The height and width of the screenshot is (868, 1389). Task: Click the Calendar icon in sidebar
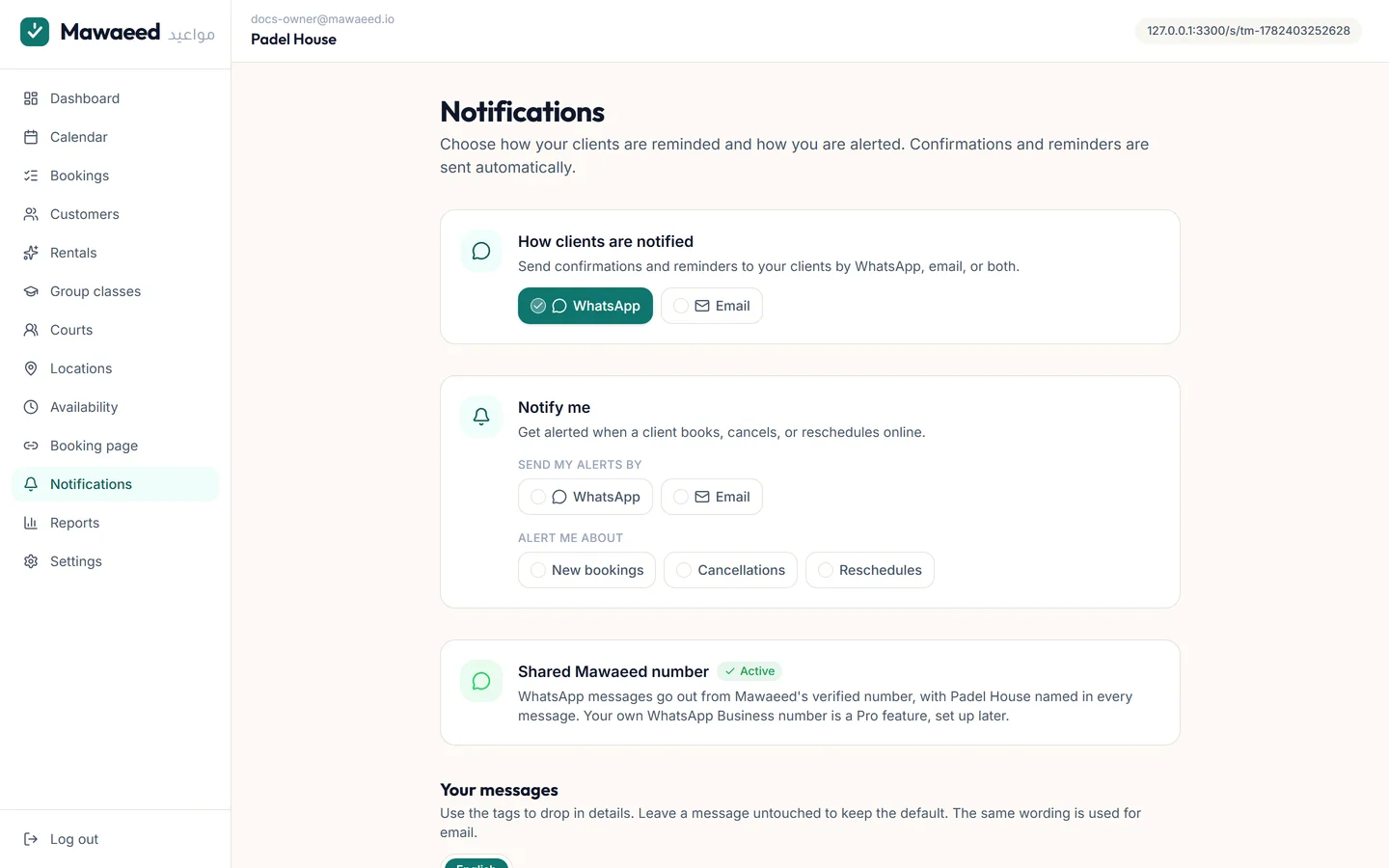31,137
